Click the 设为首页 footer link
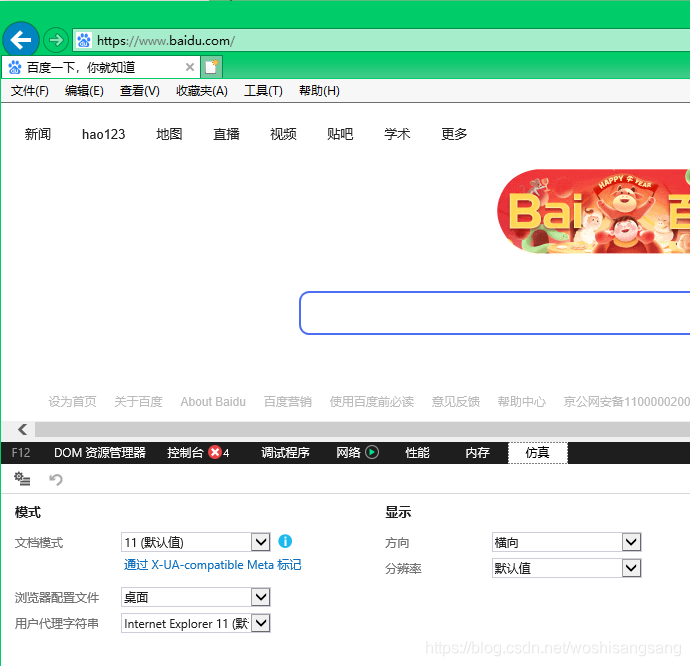 (x=72, y=401)
